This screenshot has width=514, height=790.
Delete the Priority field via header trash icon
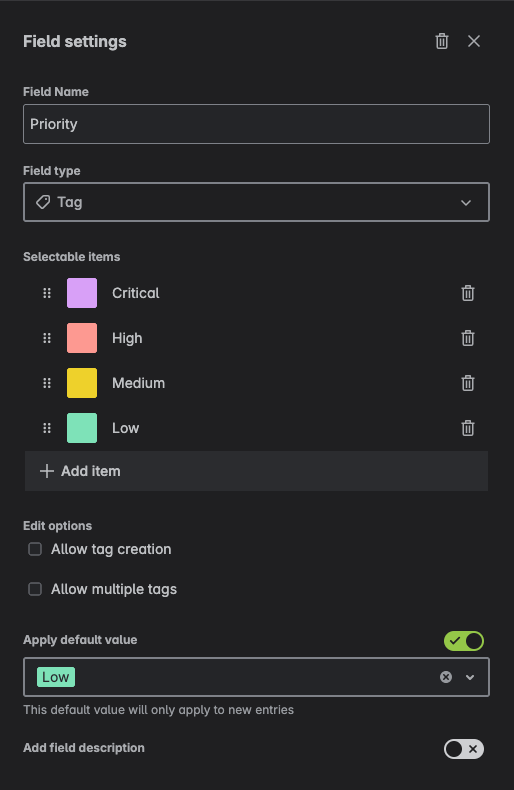[441, 41]
